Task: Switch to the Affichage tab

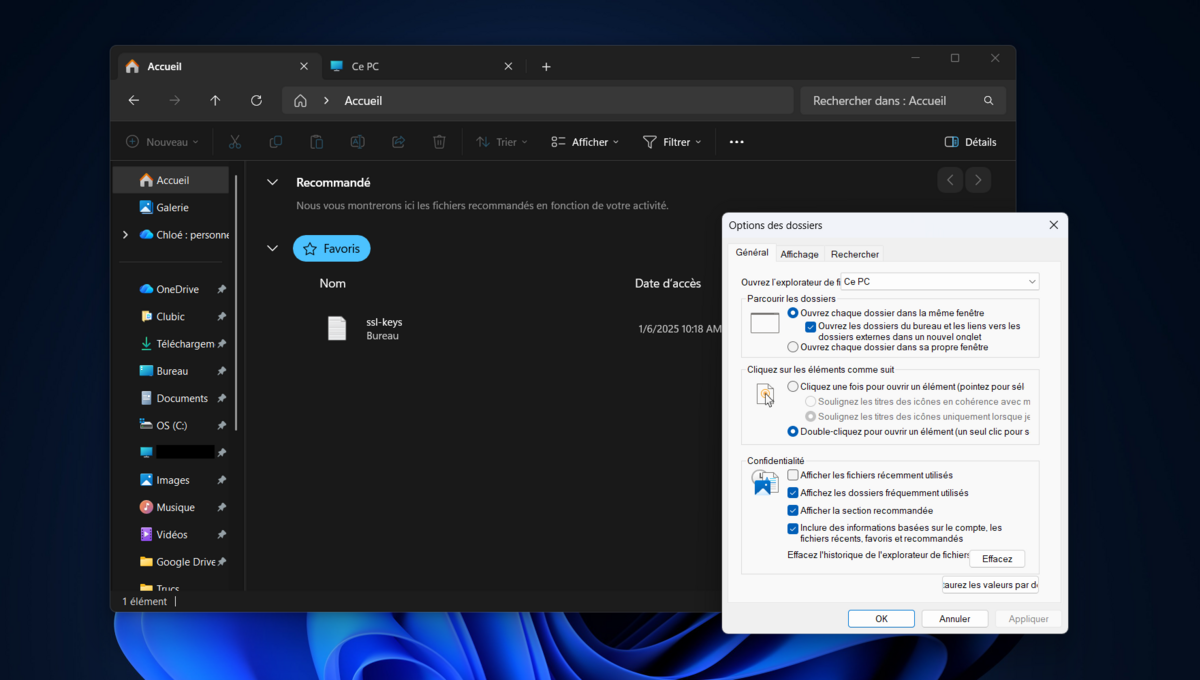Action: tap(799, 254)
